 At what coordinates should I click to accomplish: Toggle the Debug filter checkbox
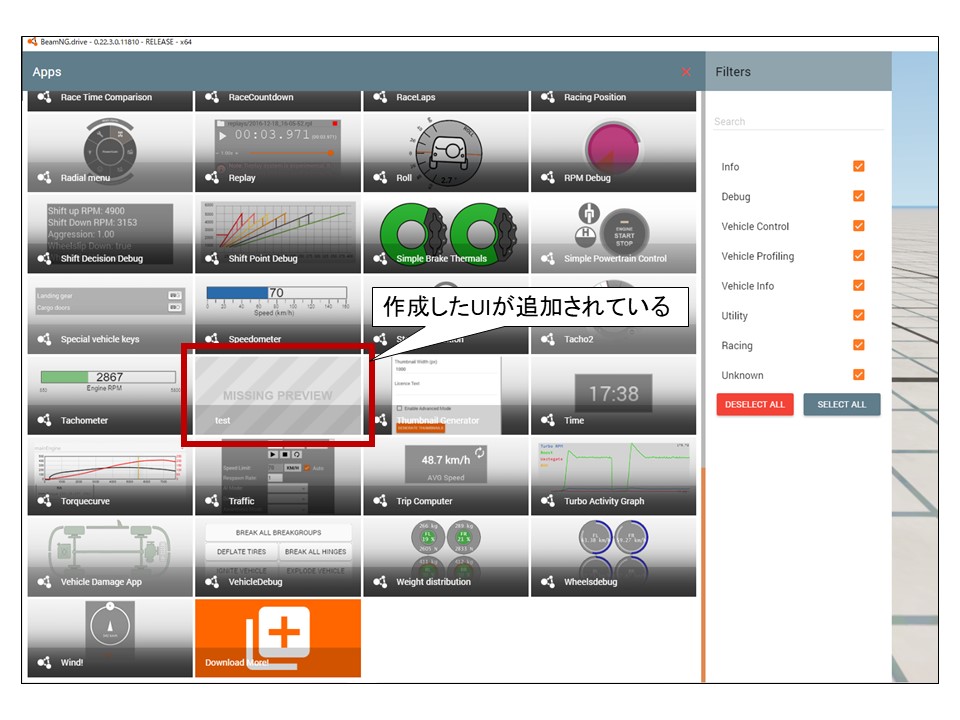coord(858,196)
